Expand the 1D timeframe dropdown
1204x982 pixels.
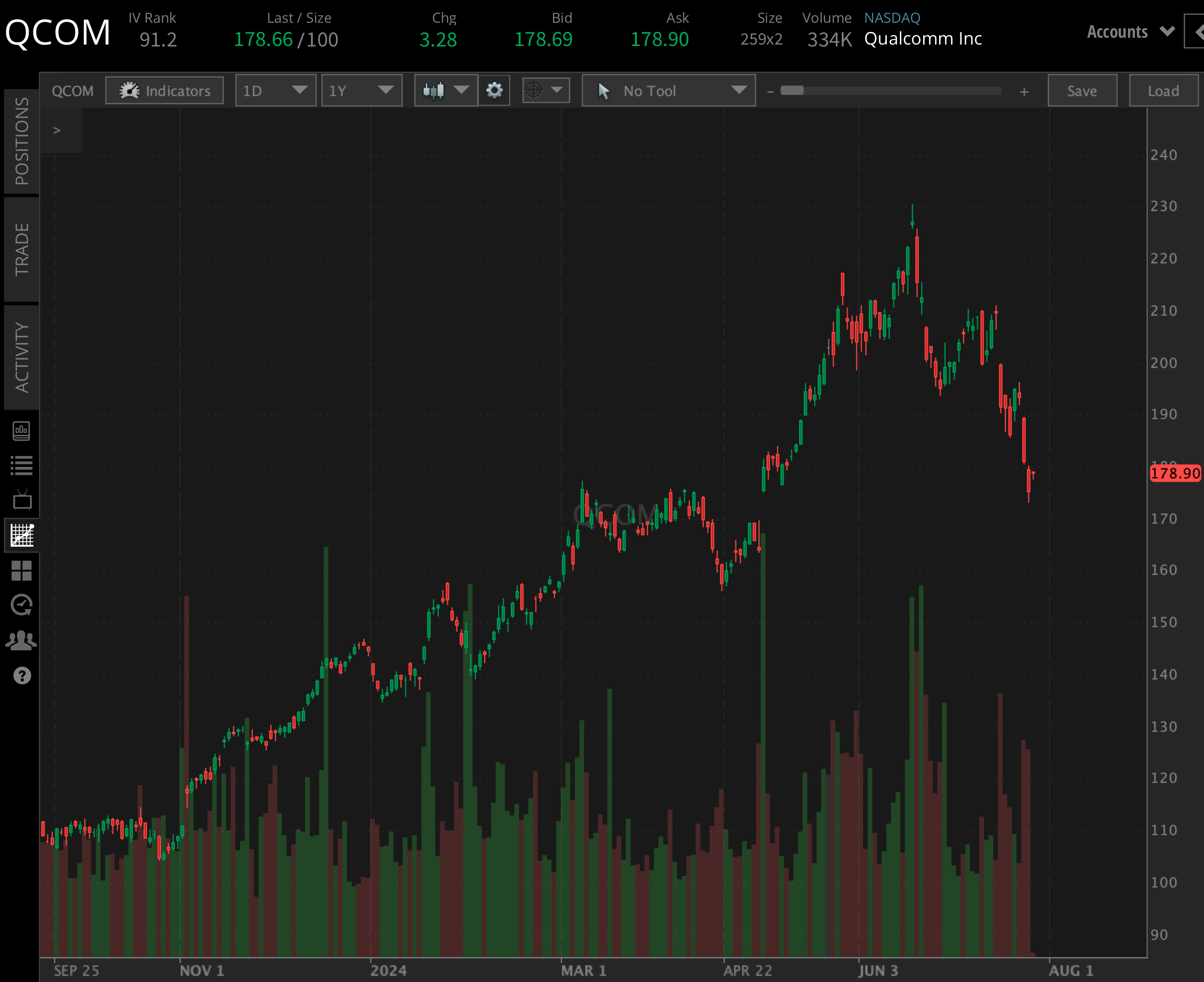point(276,91)
